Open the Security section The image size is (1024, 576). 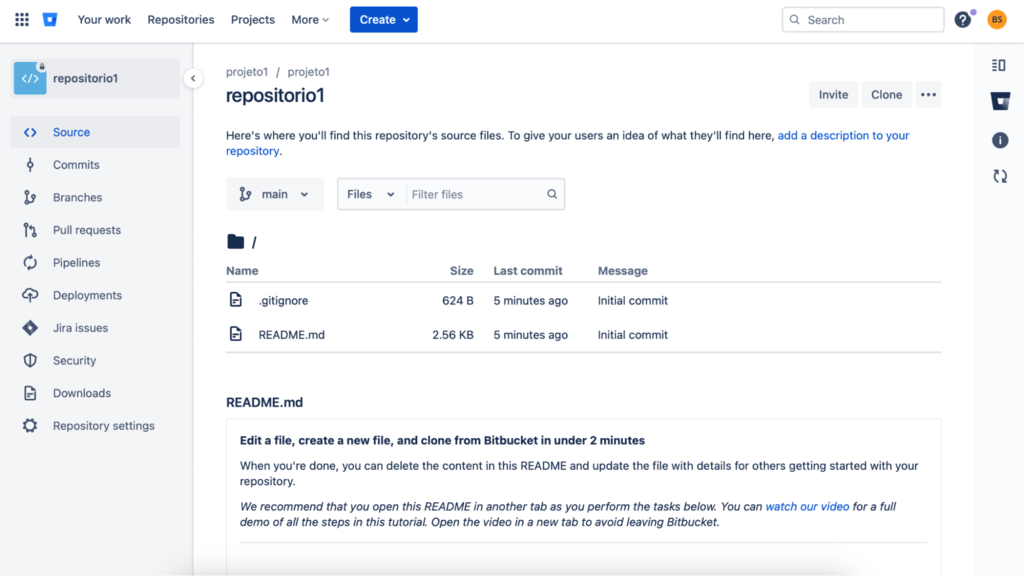point(75,360)
